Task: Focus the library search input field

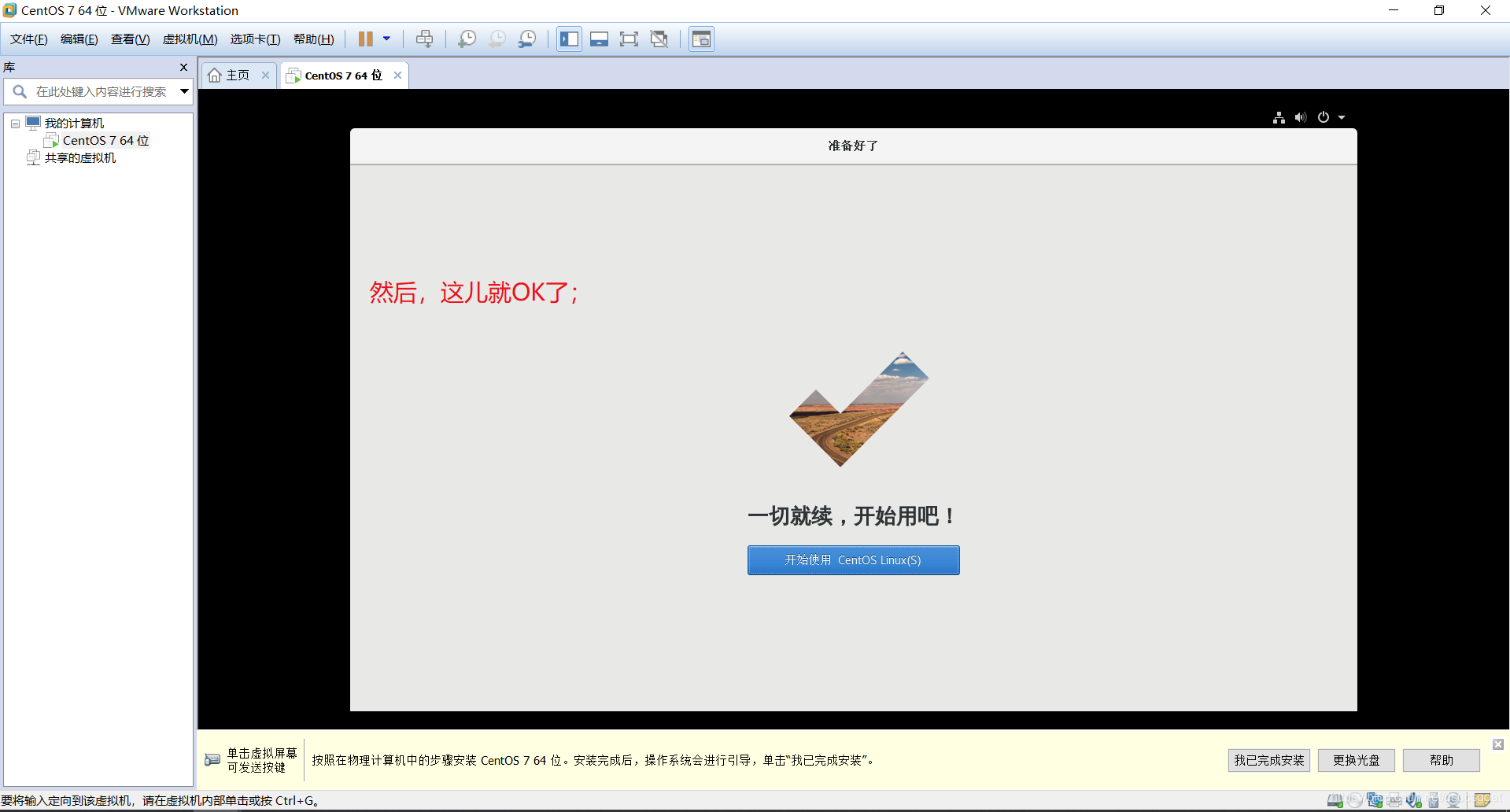Action: [x=101, y=92]
